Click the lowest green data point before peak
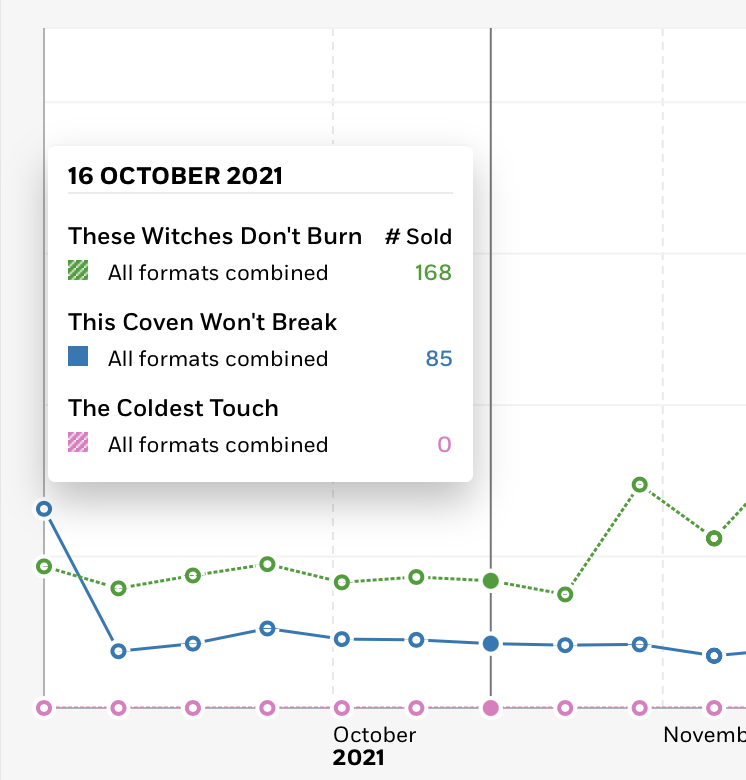 click(x=565, y=594)
